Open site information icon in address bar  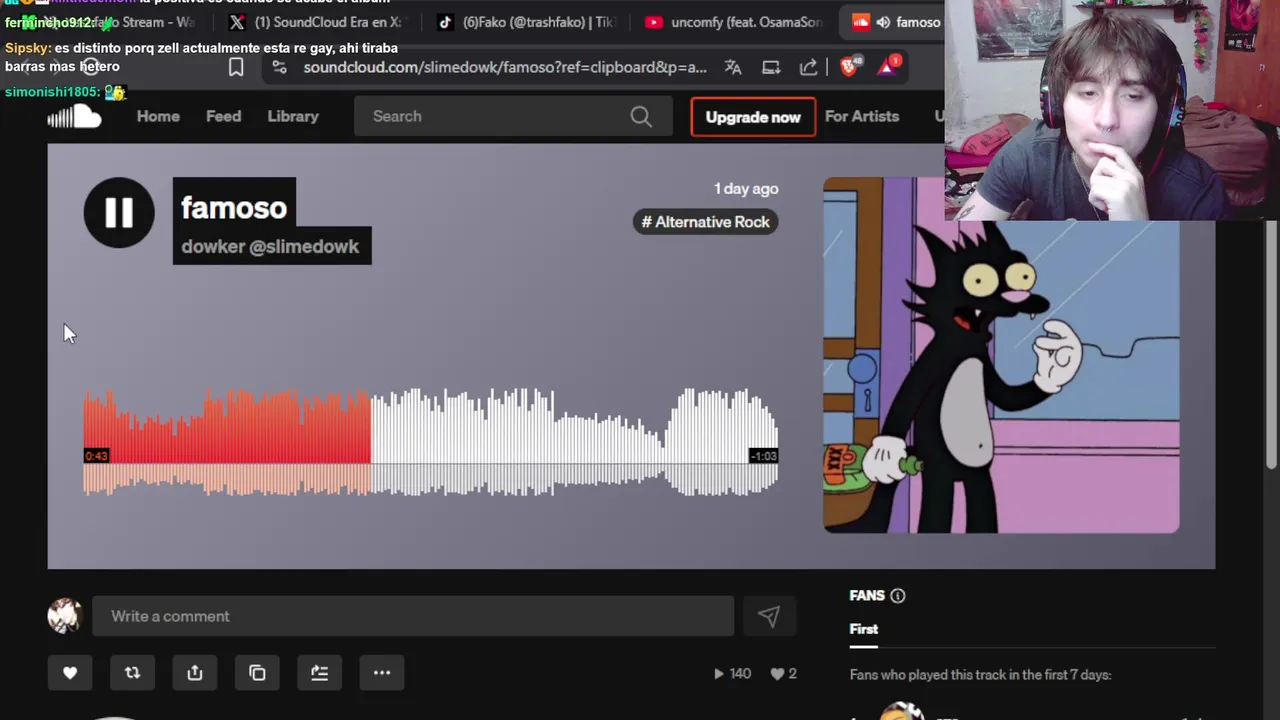[279, 67]
